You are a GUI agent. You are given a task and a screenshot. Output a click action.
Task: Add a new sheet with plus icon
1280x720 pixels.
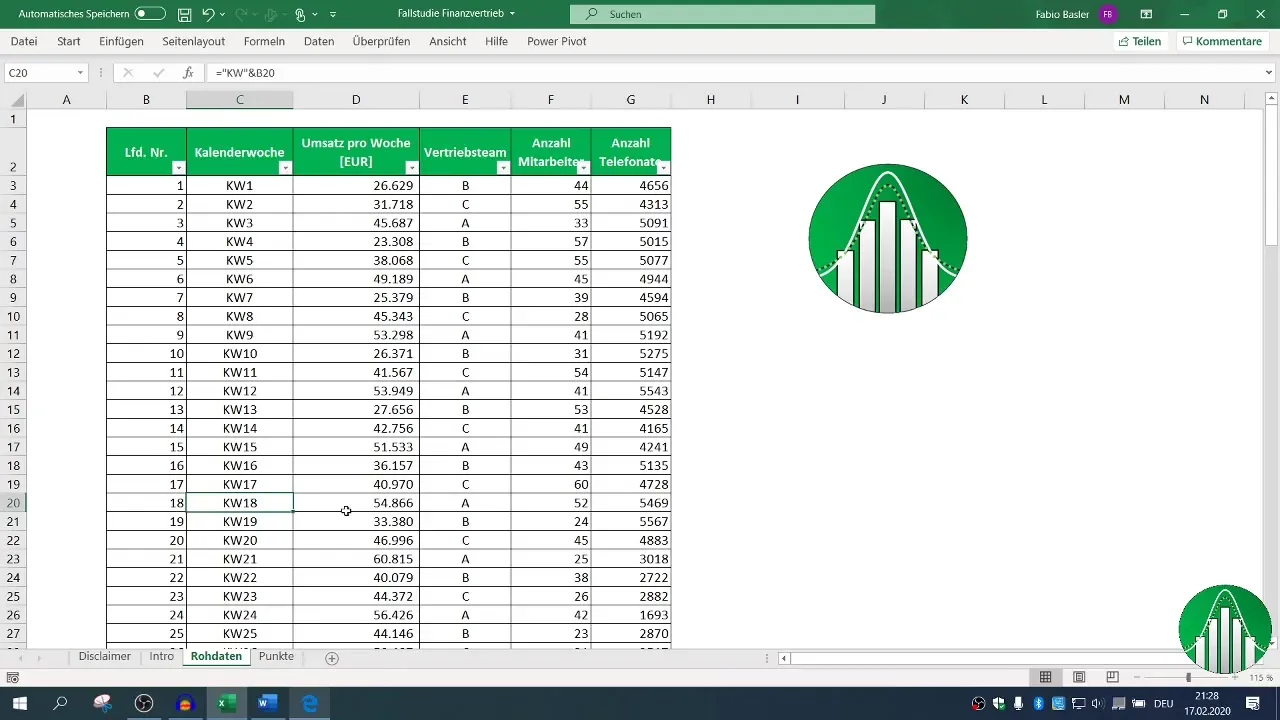332,657
